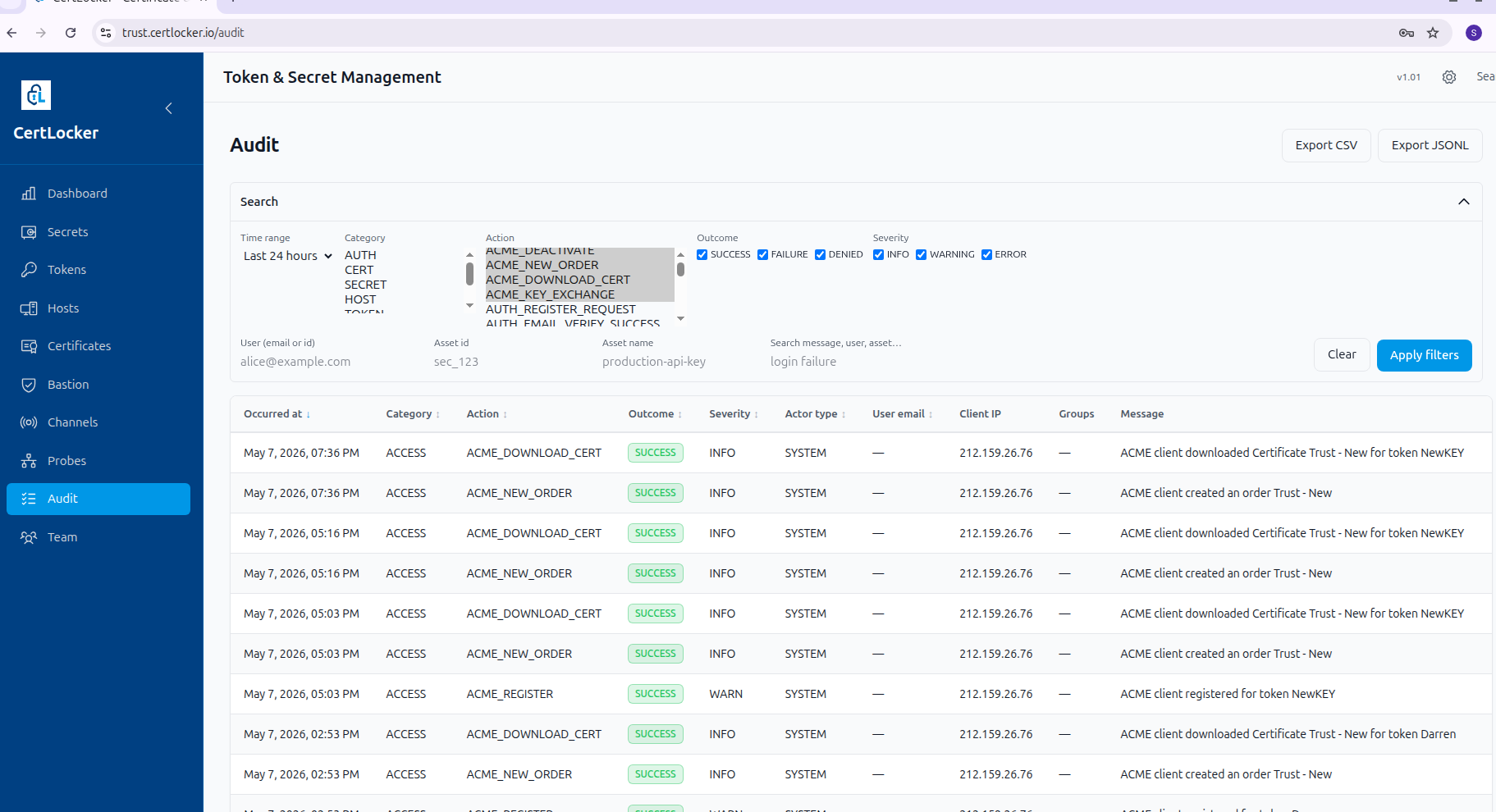Navigate to Team page
This screenshot has height=812, width=1496.
[98, 537]
